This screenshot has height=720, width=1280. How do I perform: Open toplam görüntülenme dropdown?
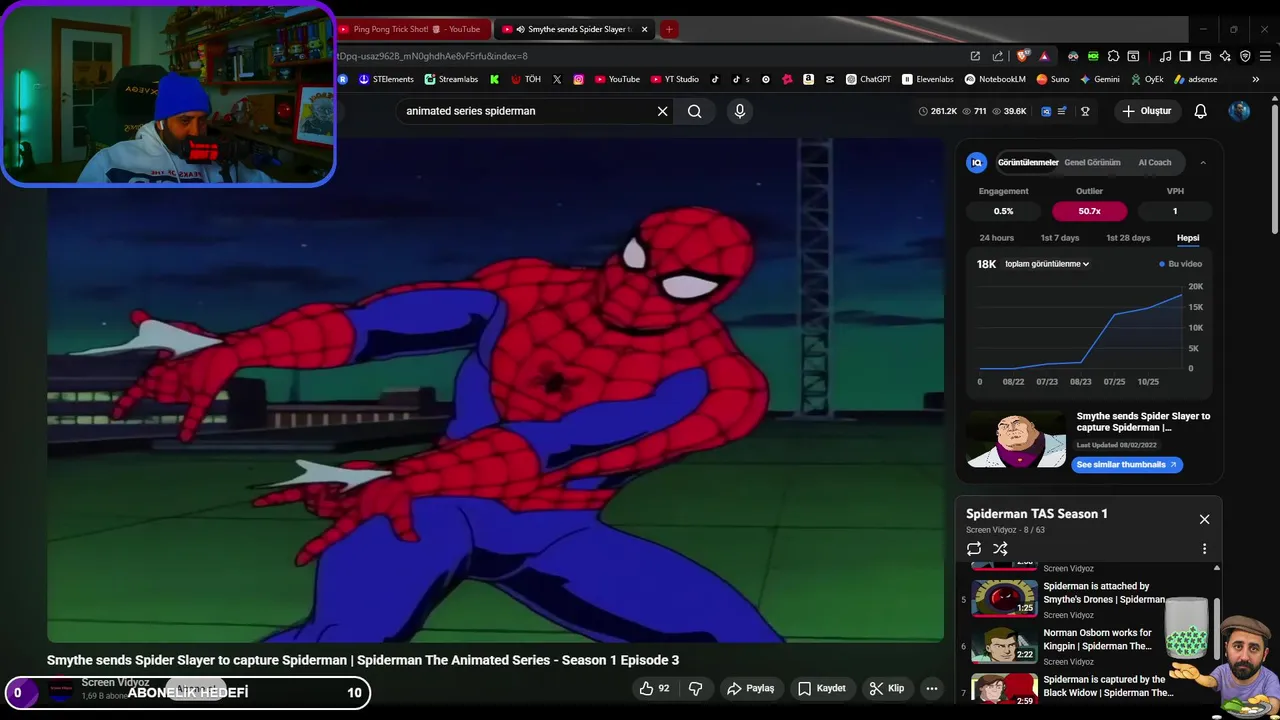(1047, 264)
